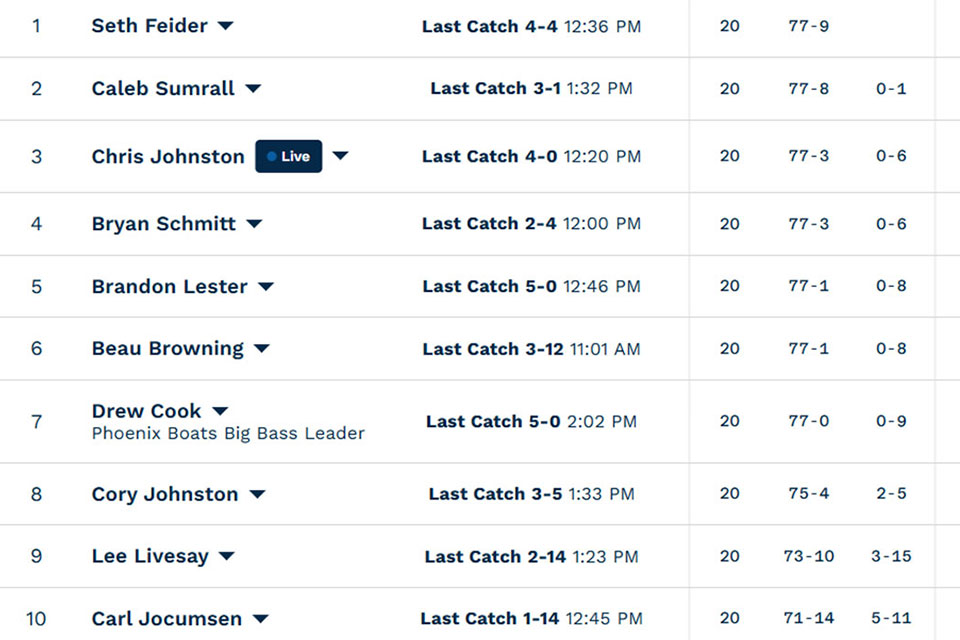The image size is (960, 640).
Task: Click the name Chris Johnston
Action: tap(168, 156)
